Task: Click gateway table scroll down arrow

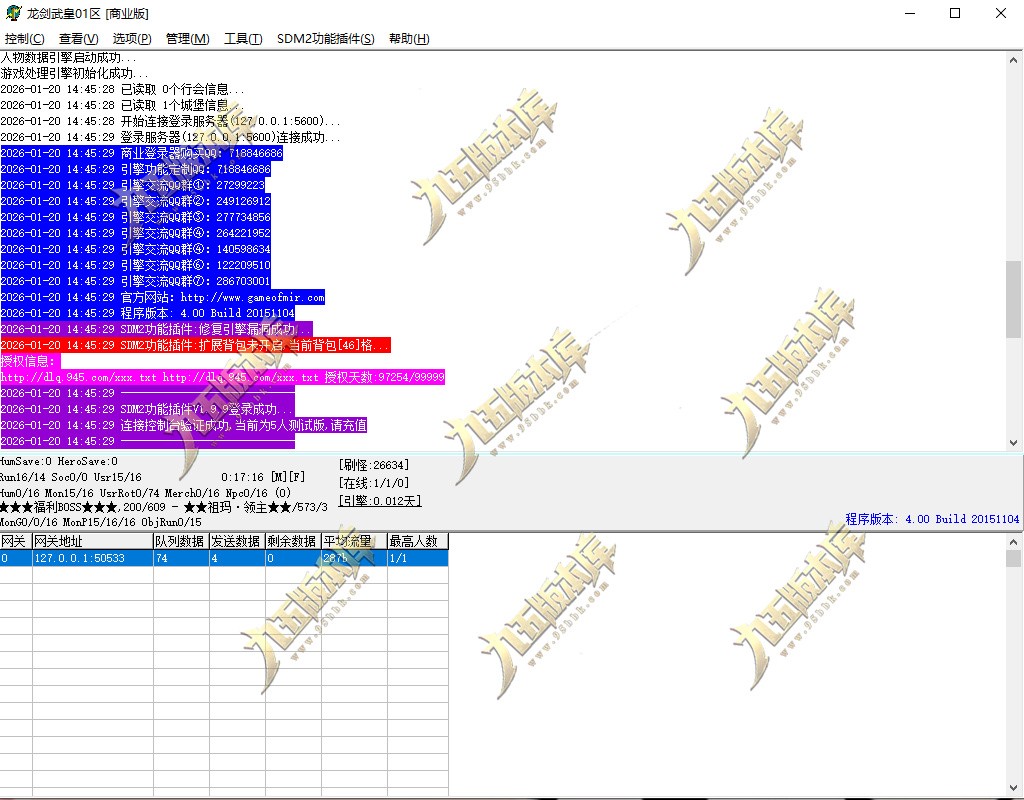Action: [1014, 787]
